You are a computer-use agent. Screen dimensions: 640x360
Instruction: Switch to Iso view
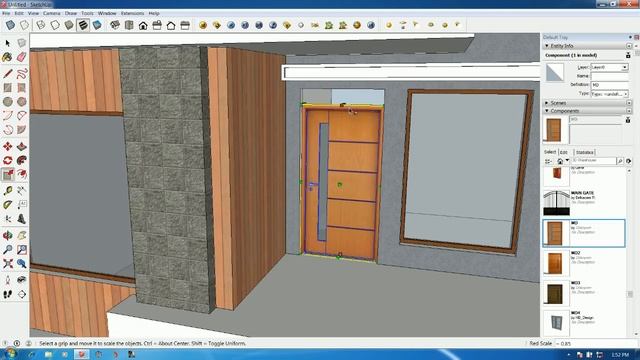coord(115,25)
